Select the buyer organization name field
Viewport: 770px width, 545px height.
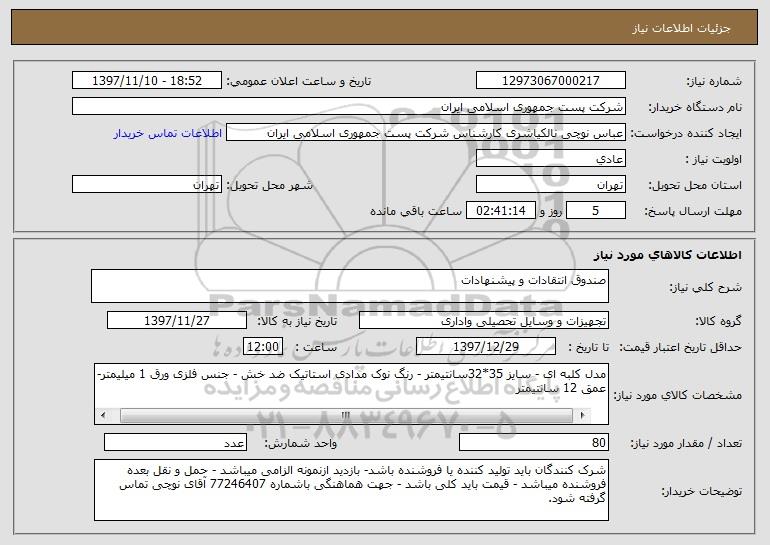tap(349, 107)
